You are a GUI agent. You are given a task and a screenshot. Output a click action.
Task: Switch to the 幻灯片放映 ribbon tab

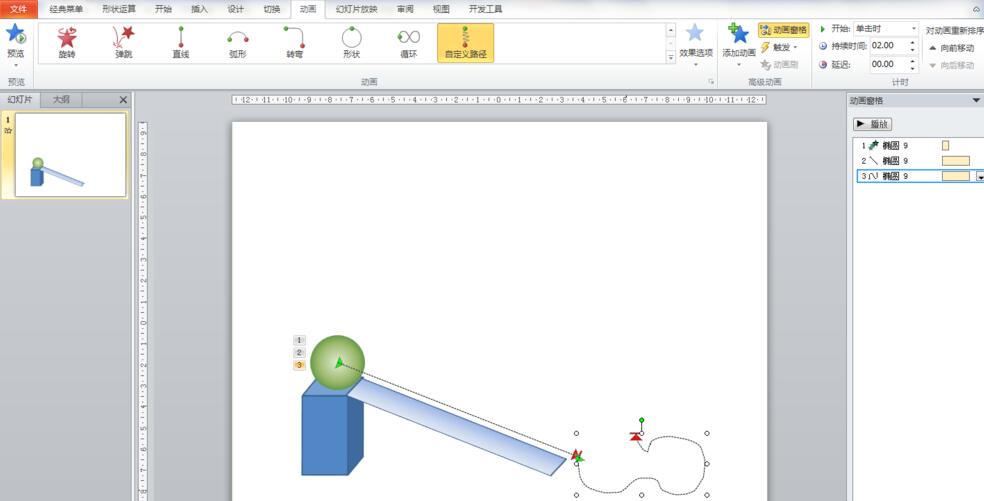click(x=357, y=9)
